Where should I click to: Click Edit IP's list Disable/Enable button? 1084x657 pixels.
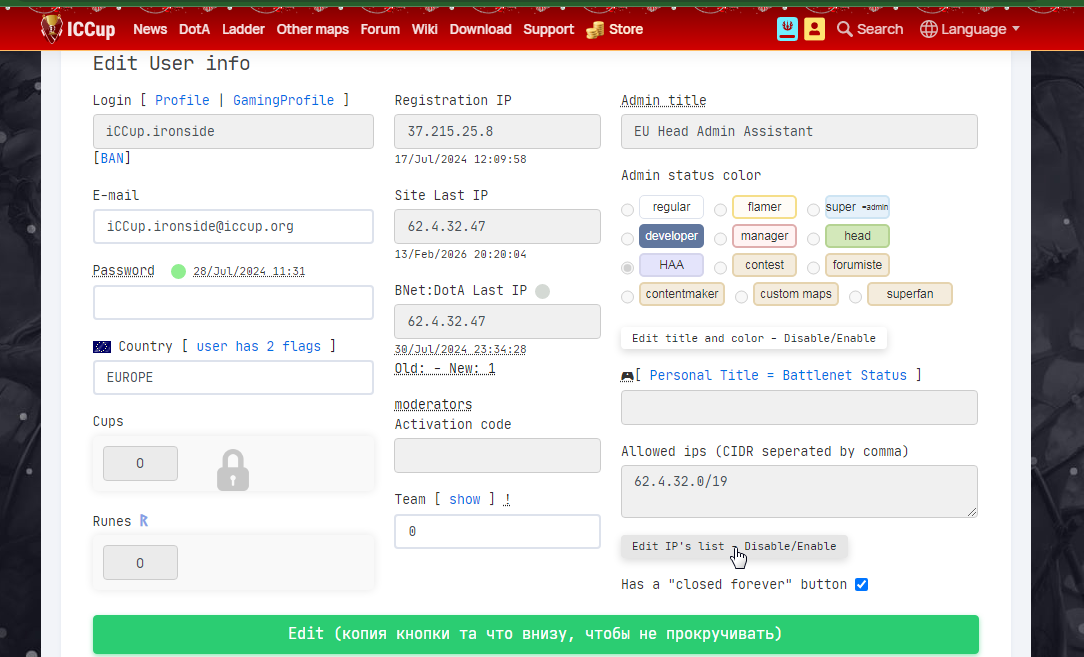734,546
